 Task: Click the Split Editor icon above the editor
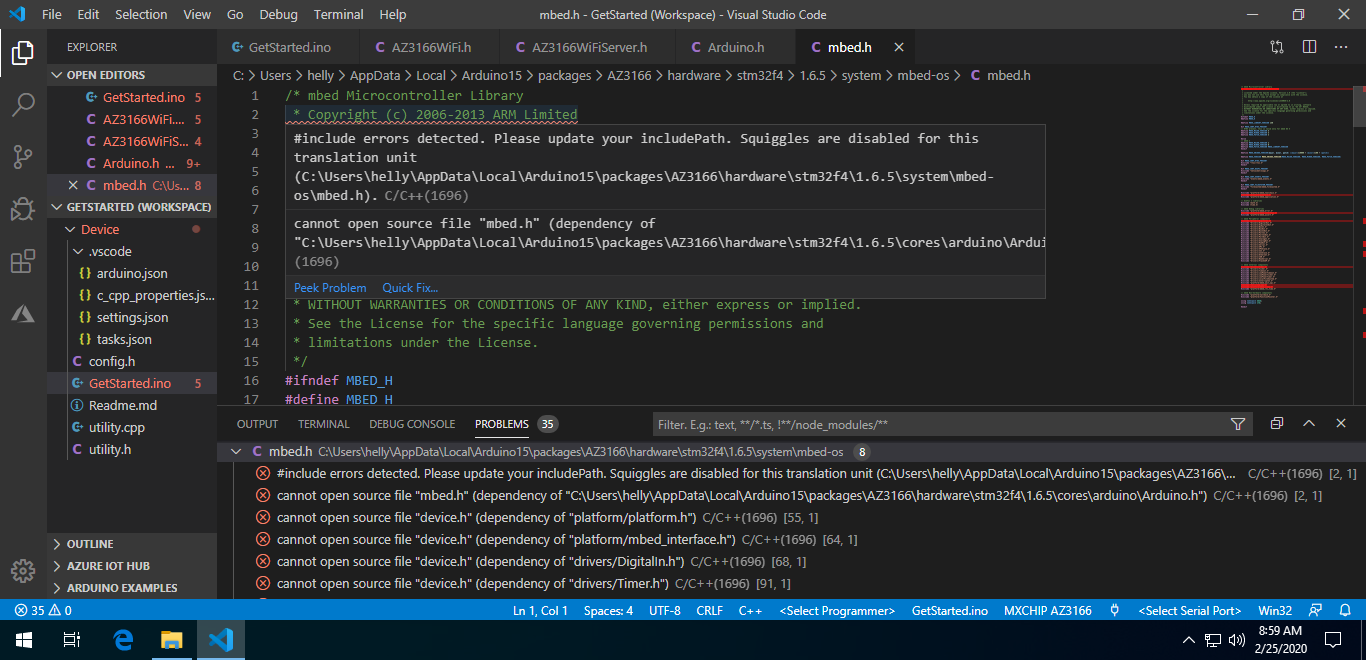1309,46
